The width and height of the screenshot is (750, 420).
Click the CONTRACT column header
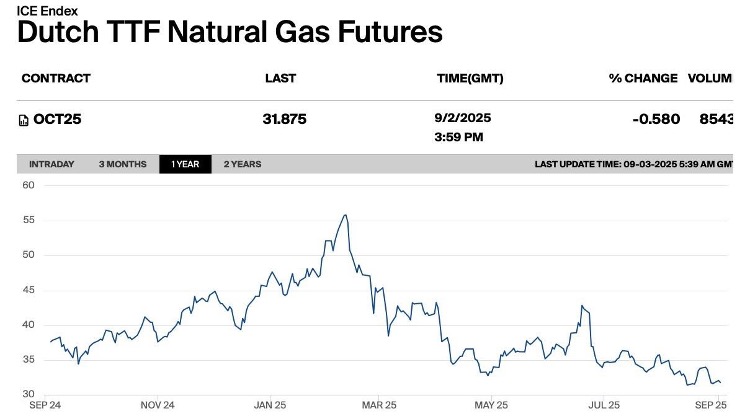pos(56,78)
